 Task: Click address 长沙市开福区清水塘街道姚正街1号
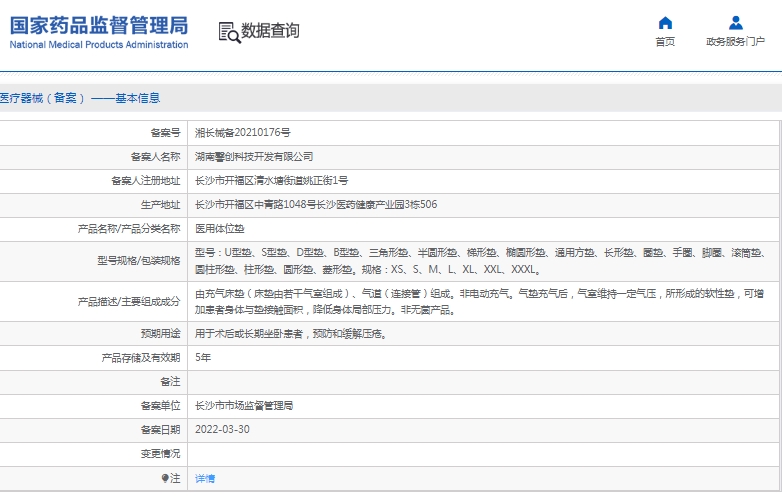click(271, 180)
